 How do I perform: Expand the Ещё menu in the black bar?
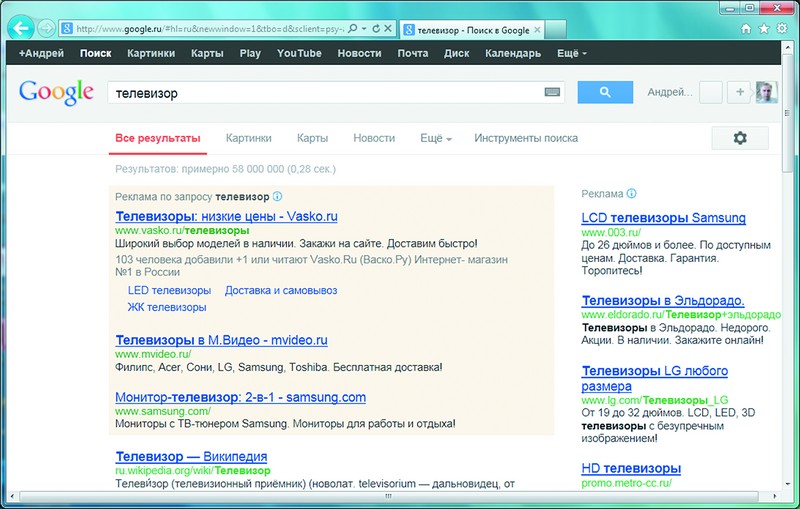pyautogui.click(x=571, y=53)
